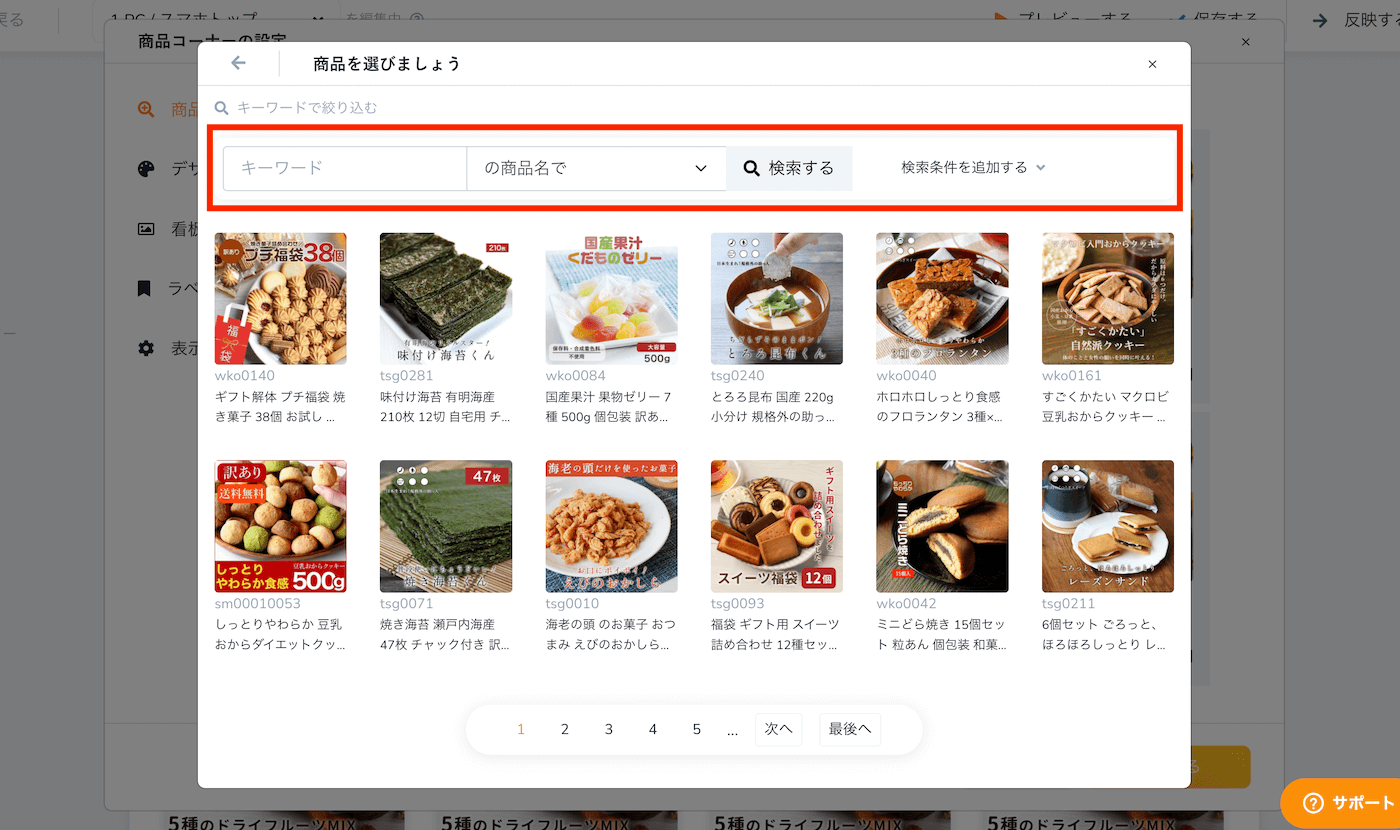Screen dimensions: 1400x830
Task: Click the palette icon in the background sidebar
Action: (x=146, y=169)
